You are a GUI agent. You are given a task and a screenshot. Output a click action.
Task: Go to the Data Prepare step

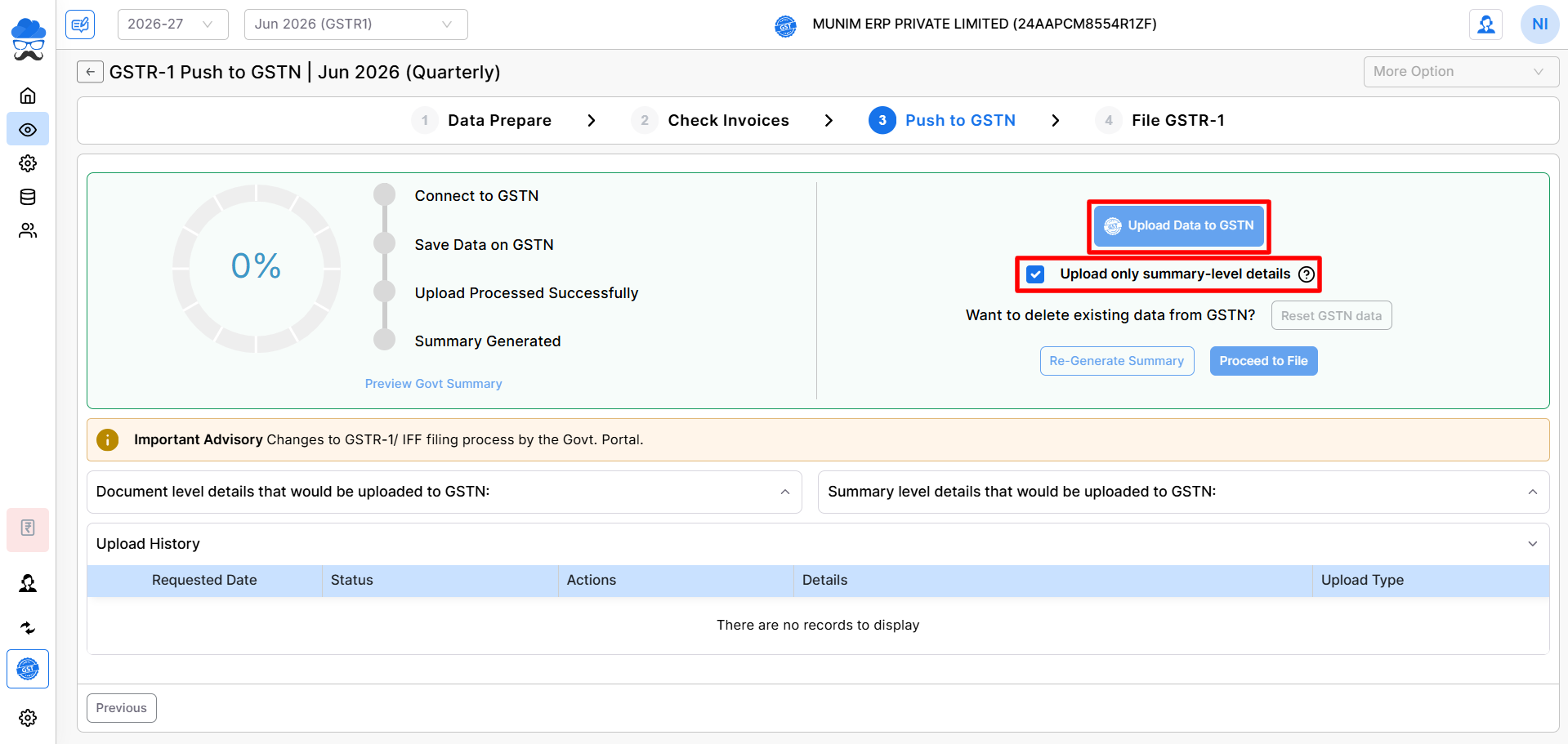click(x=482, y=121)
